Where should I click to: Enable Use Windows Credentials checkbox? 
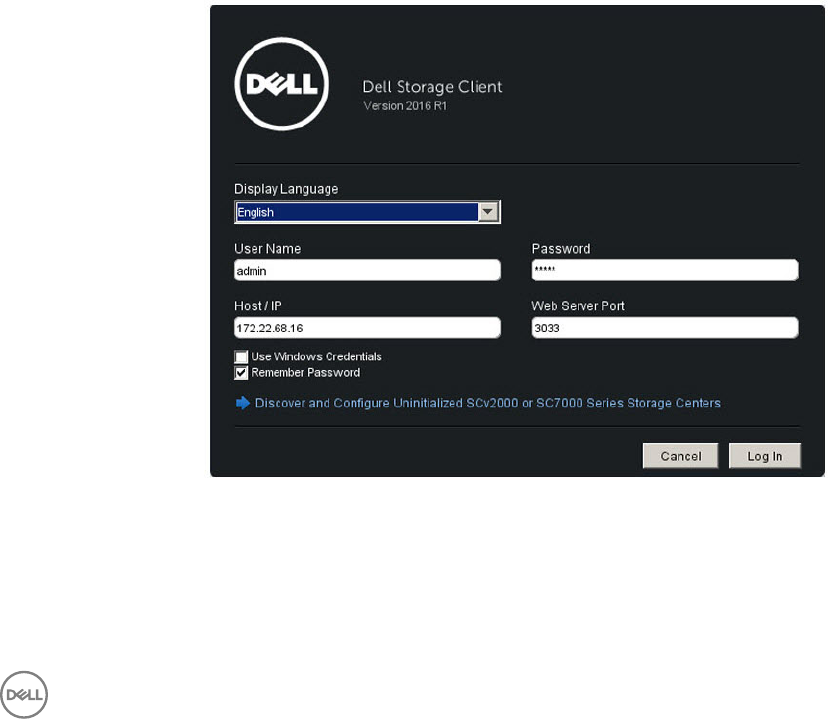pyautogui.click(x=241, y=357)
